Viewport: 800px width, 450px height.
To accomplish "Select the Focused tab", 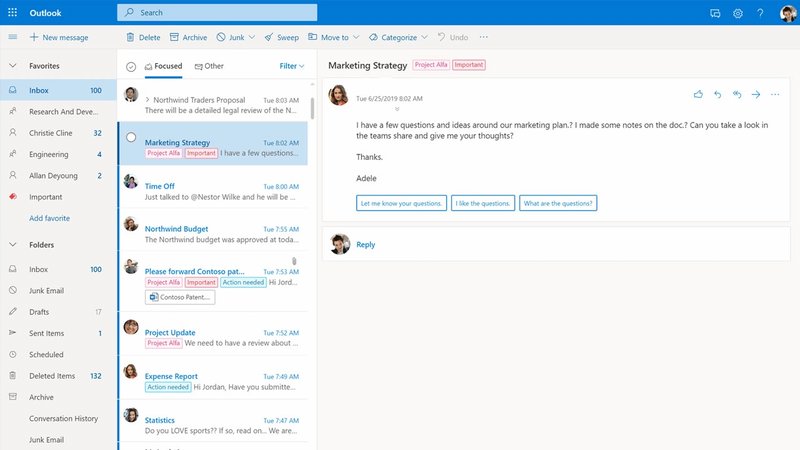I will pyautogui.click(x=163, y=66).
